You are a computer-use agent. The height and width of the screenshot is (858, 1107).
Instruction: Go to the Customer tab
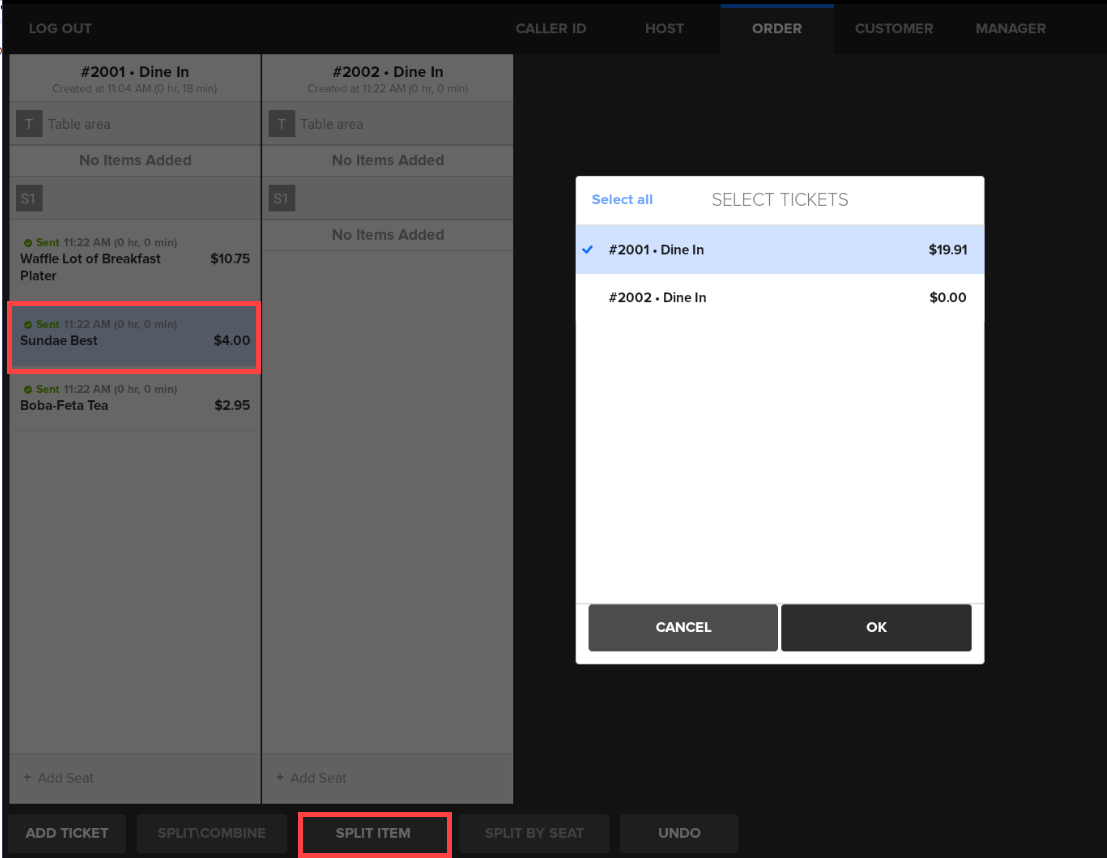tap(894, 29)
